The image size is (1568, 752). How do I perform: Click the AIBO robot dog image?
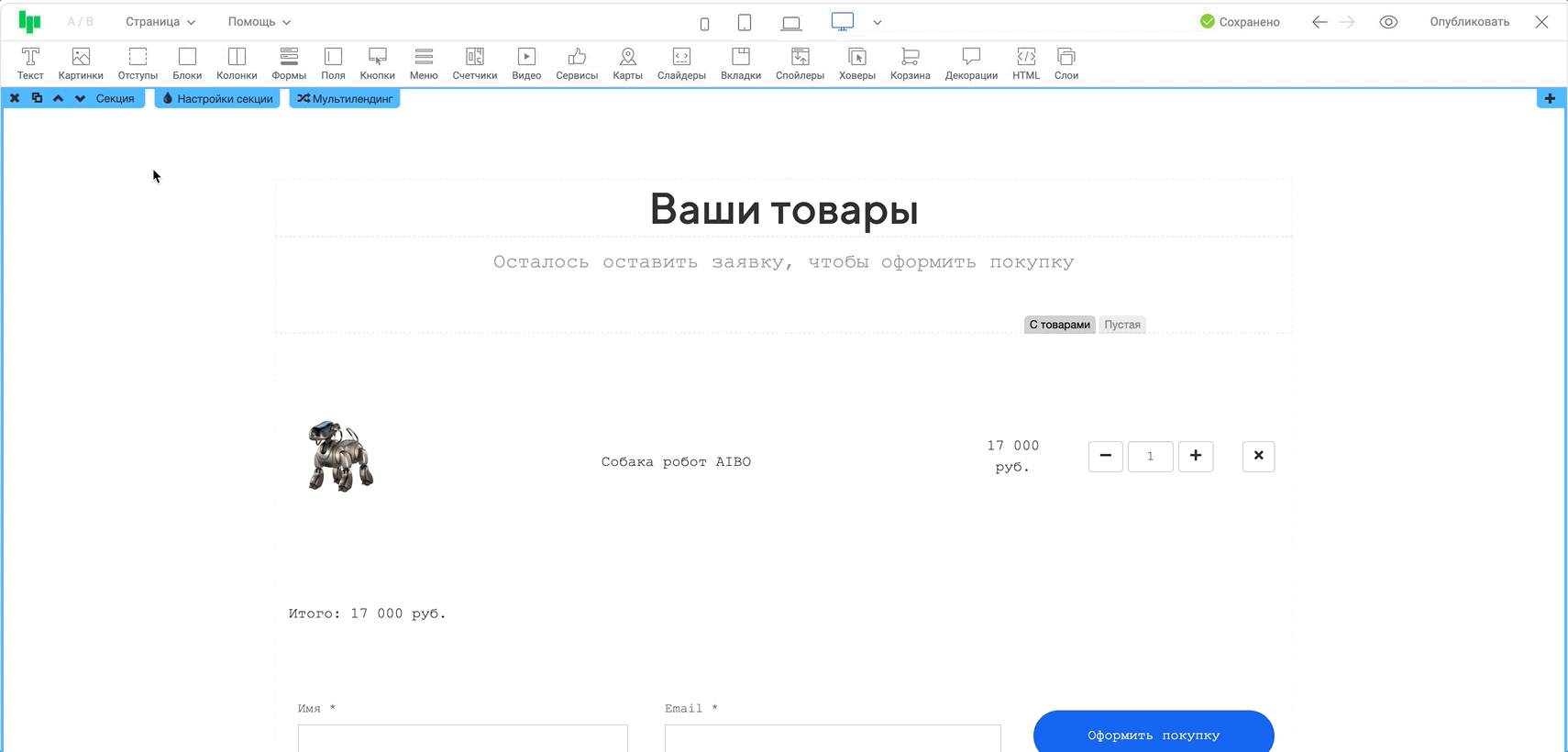[340, 457]
